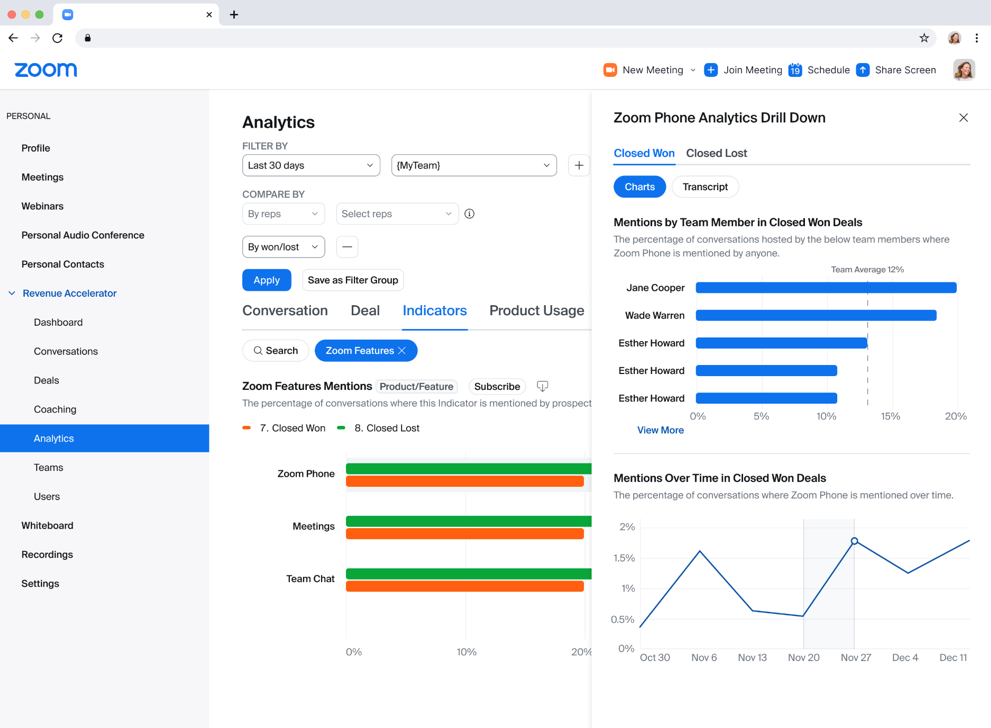Go back in browser history
This screenshot has width=991, height=728.
pos(13,38)
